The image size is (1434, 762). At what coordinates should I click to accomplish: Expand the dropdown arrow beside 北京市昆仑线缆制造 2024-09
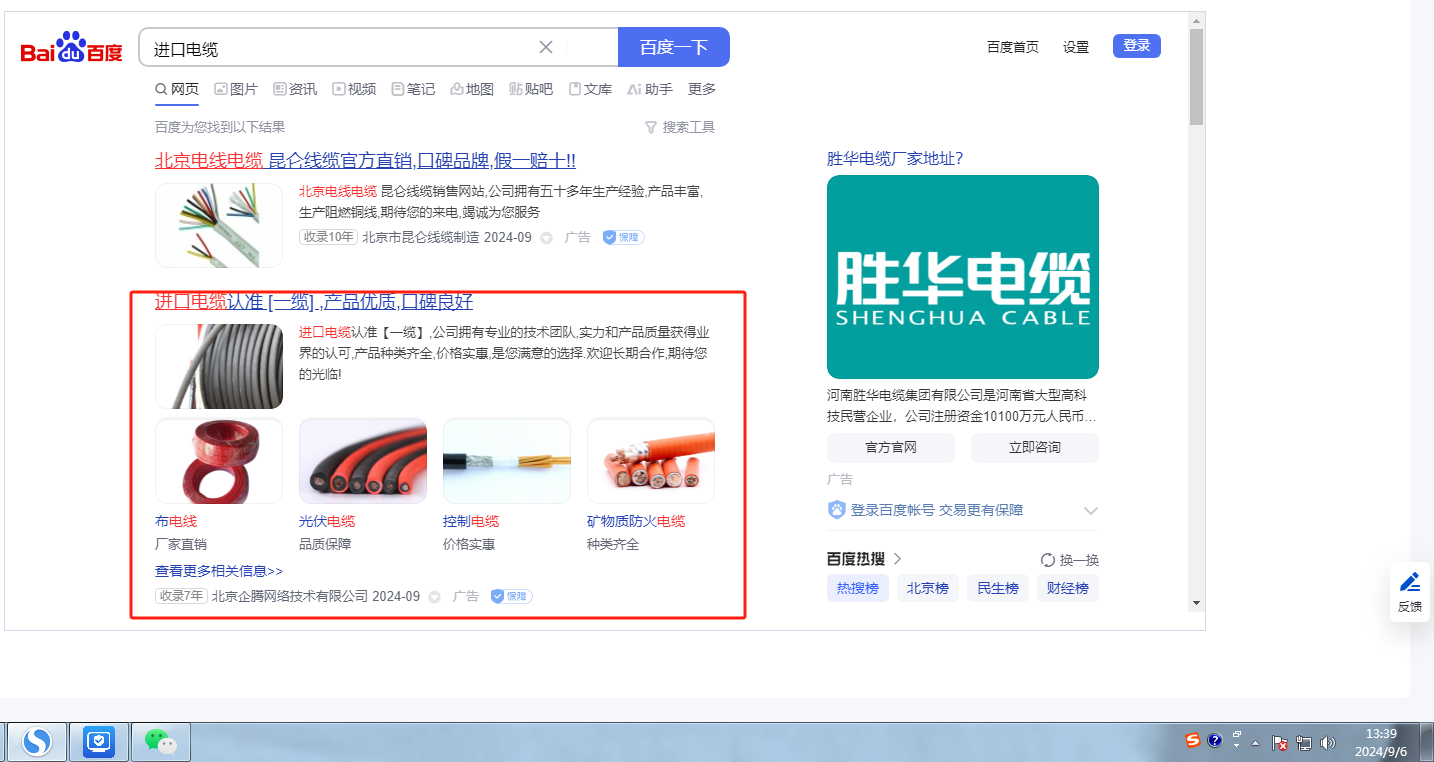[546, 238]
